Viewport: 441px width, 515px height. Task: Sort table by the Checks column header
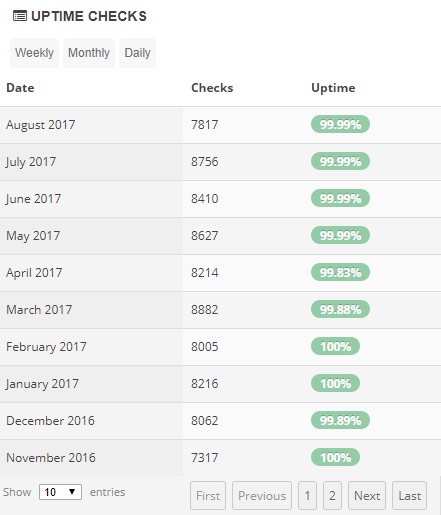[x=212, y=88]
